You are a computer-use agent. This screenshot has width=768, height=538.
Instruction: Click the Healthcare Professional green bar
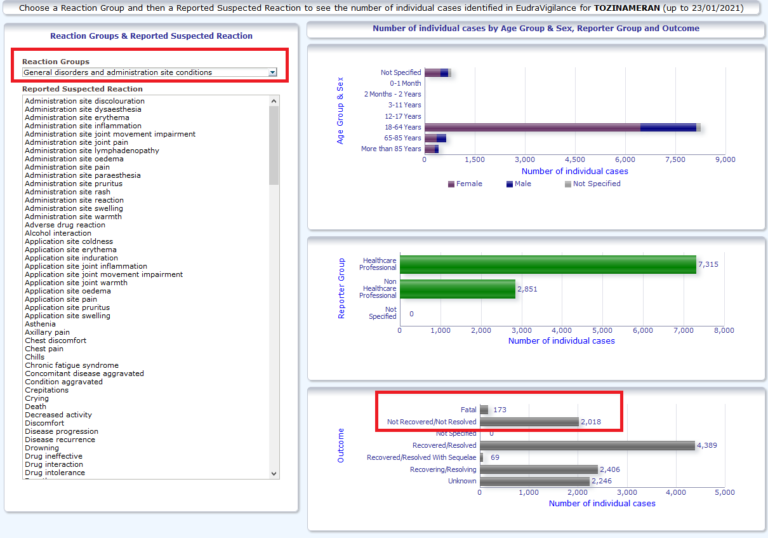pos(547,264)
